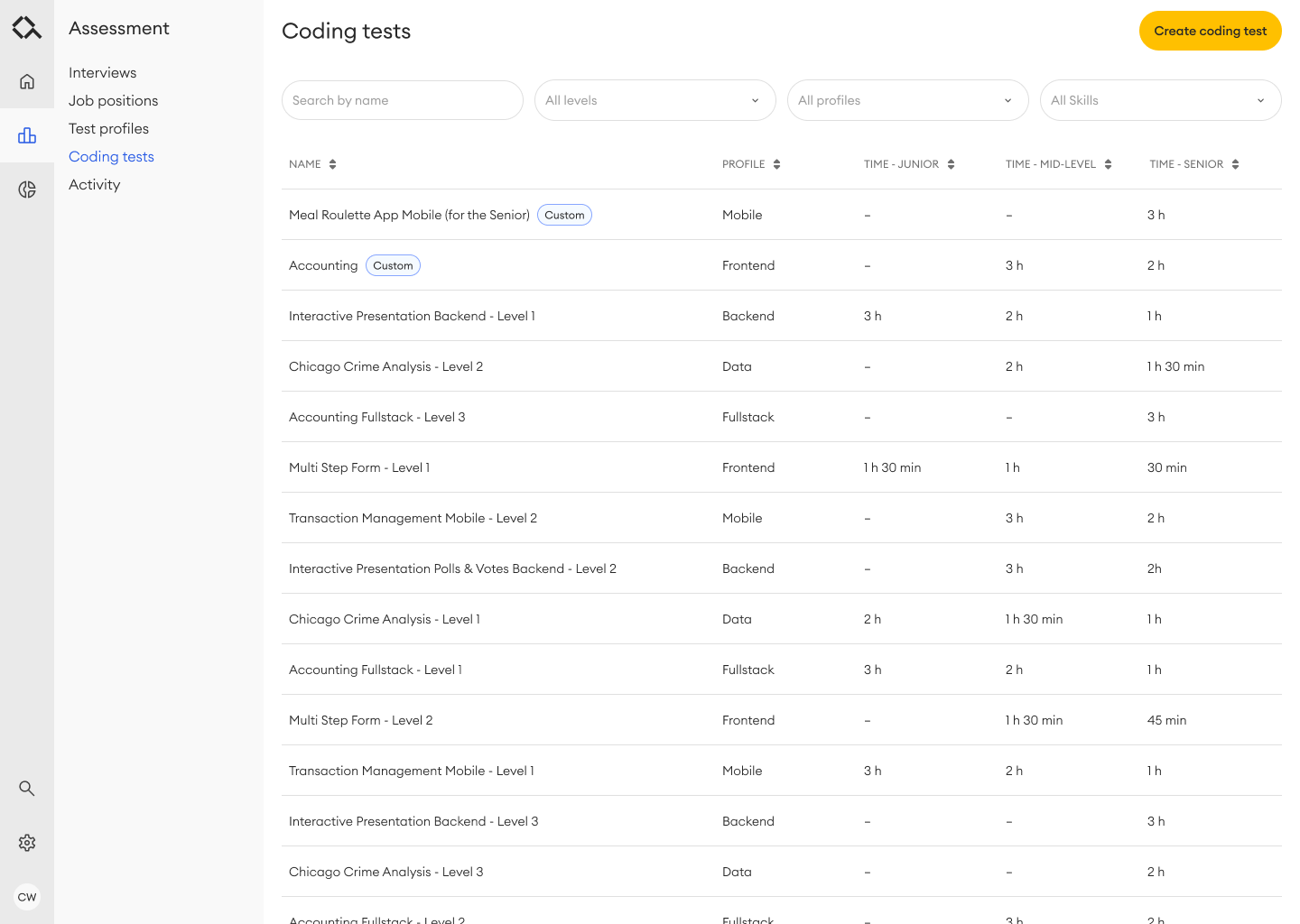Click inside the Search by name field
This screenshot has width=1300, height=924.
pyautogui.click(x=402, y=100)
